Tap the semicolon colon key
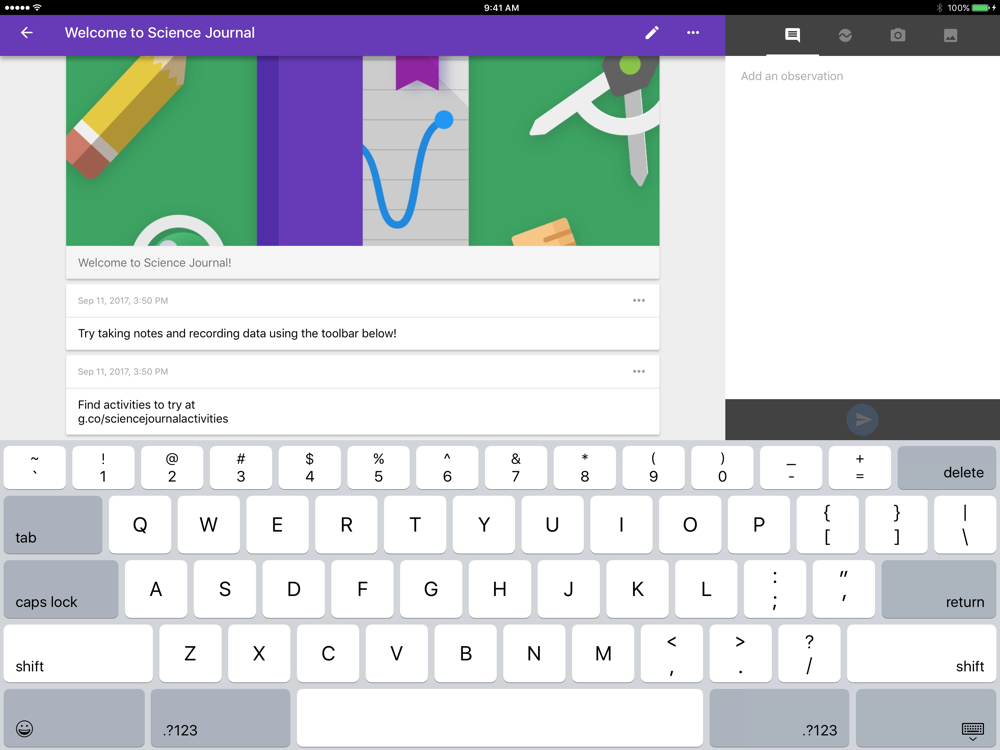The height and width of the screenshot is (750, 1000). point(775,589)
